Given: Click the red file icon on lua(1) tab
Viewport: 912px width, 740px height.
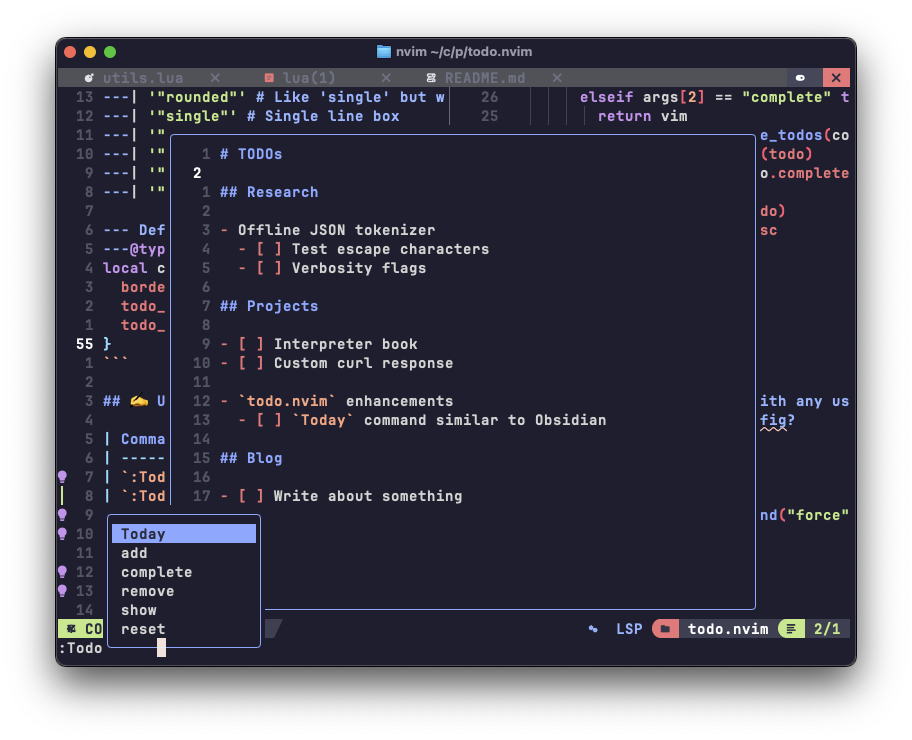Looking at the screenshot, I should 269,77.
